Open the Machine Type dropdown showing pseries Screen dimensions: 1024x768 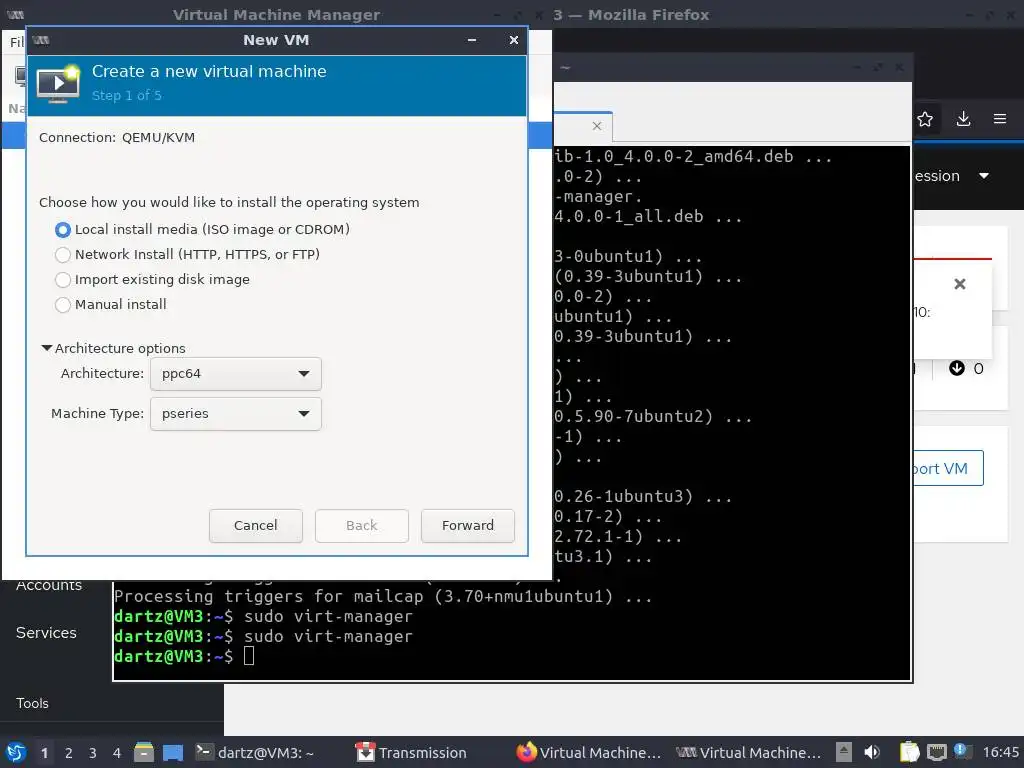tap(236, 413)
